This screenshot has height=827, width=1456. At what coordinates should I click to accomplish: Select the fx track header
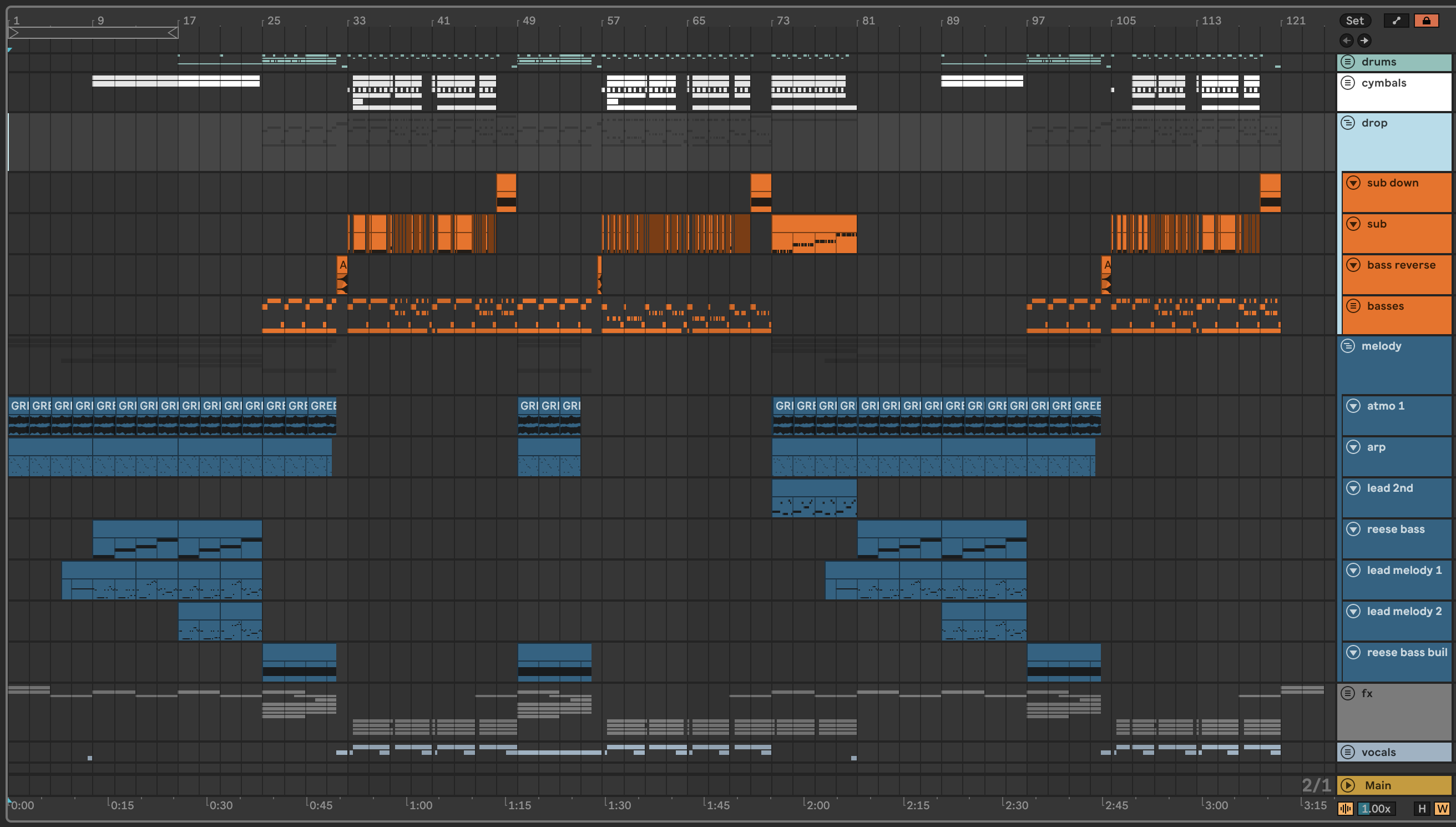1402,710
